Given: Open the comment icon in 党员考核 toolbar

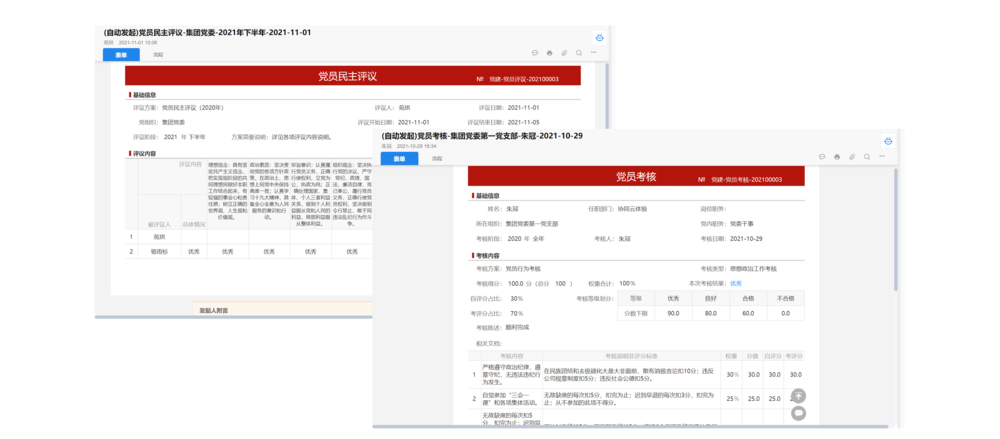Looking at the screenshot, I should coord(821,158).
